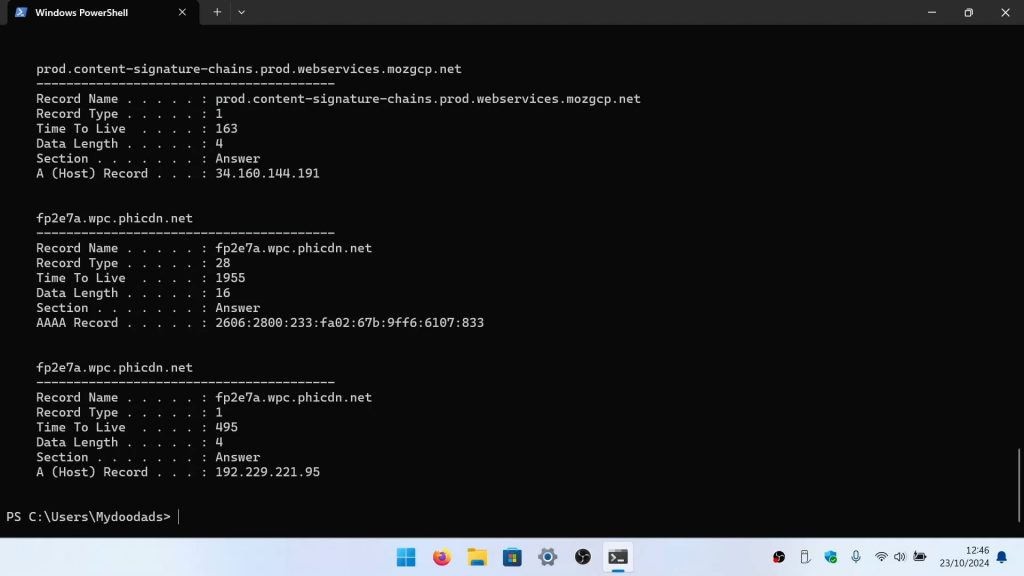Image resolution: width=1024 pixels, height=576 pixels.
Task: Launch Firefox from the taskbar
Action: pos(441,557)
